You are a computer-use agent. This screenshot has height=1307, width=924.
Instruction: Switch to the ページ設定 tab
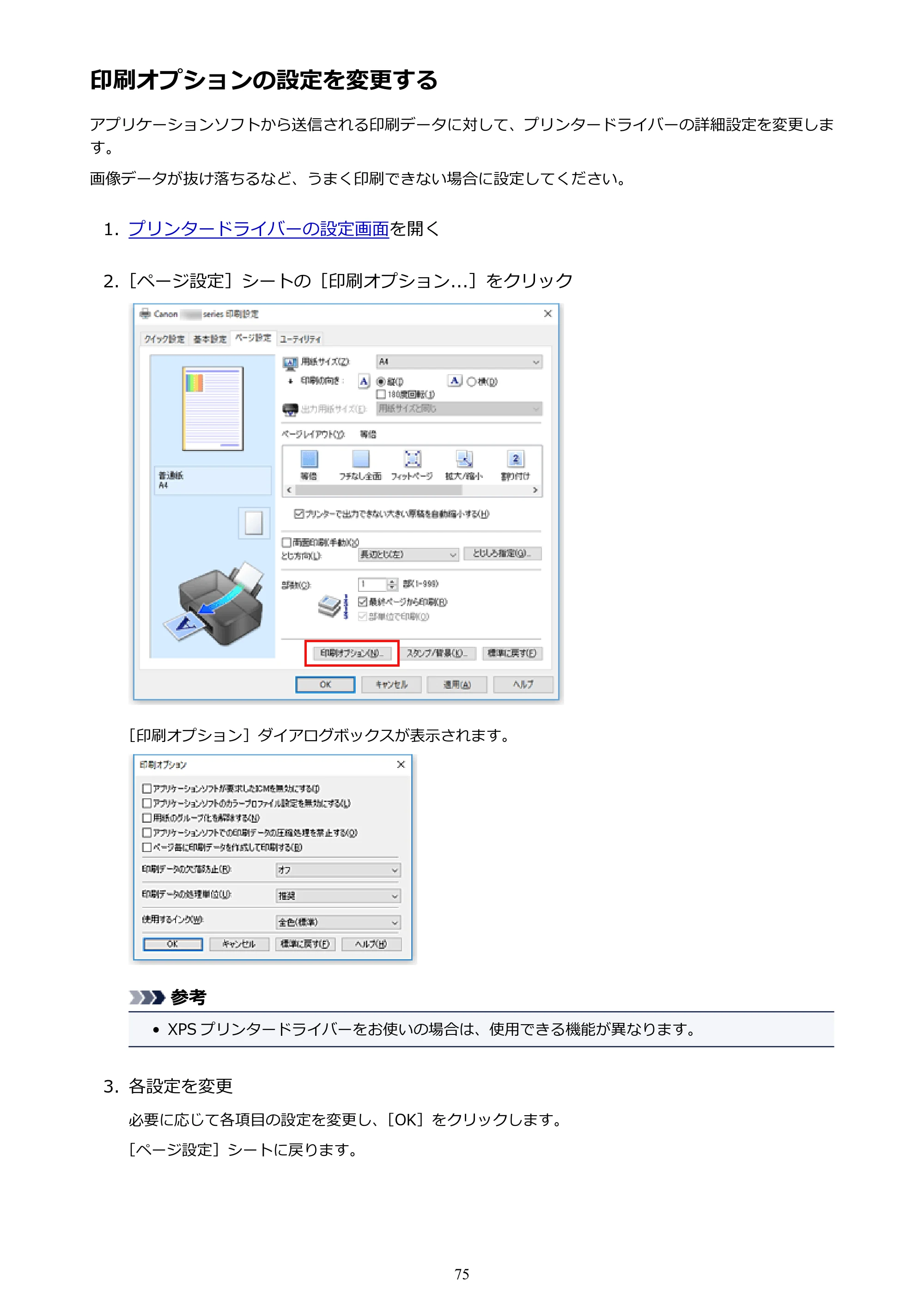tap(253, 338)
